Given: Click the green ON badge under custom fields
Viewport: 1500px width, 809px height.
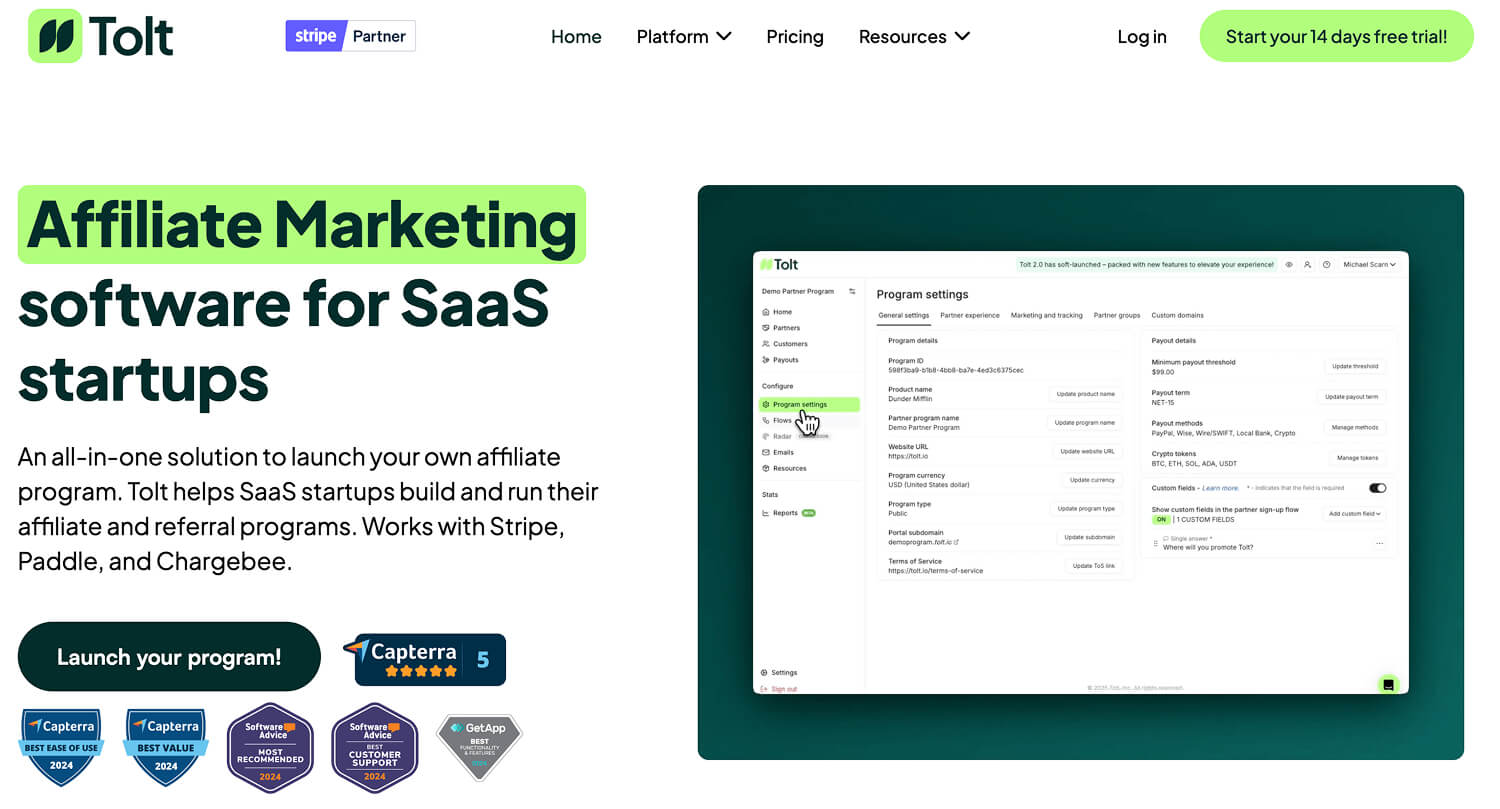Looking at the screenshot, I should (1161, 520).
